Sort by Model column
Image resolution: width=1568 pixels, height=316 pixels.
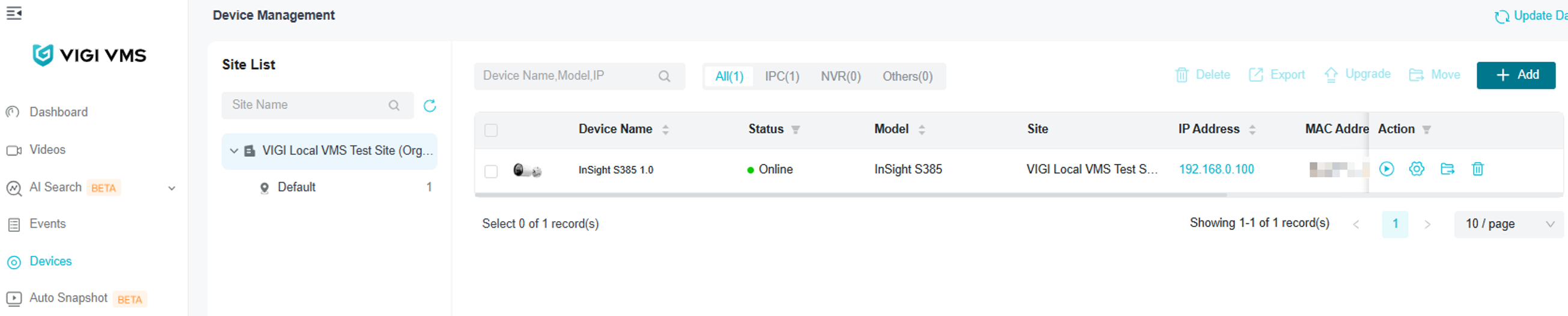[x=921, y=130]
